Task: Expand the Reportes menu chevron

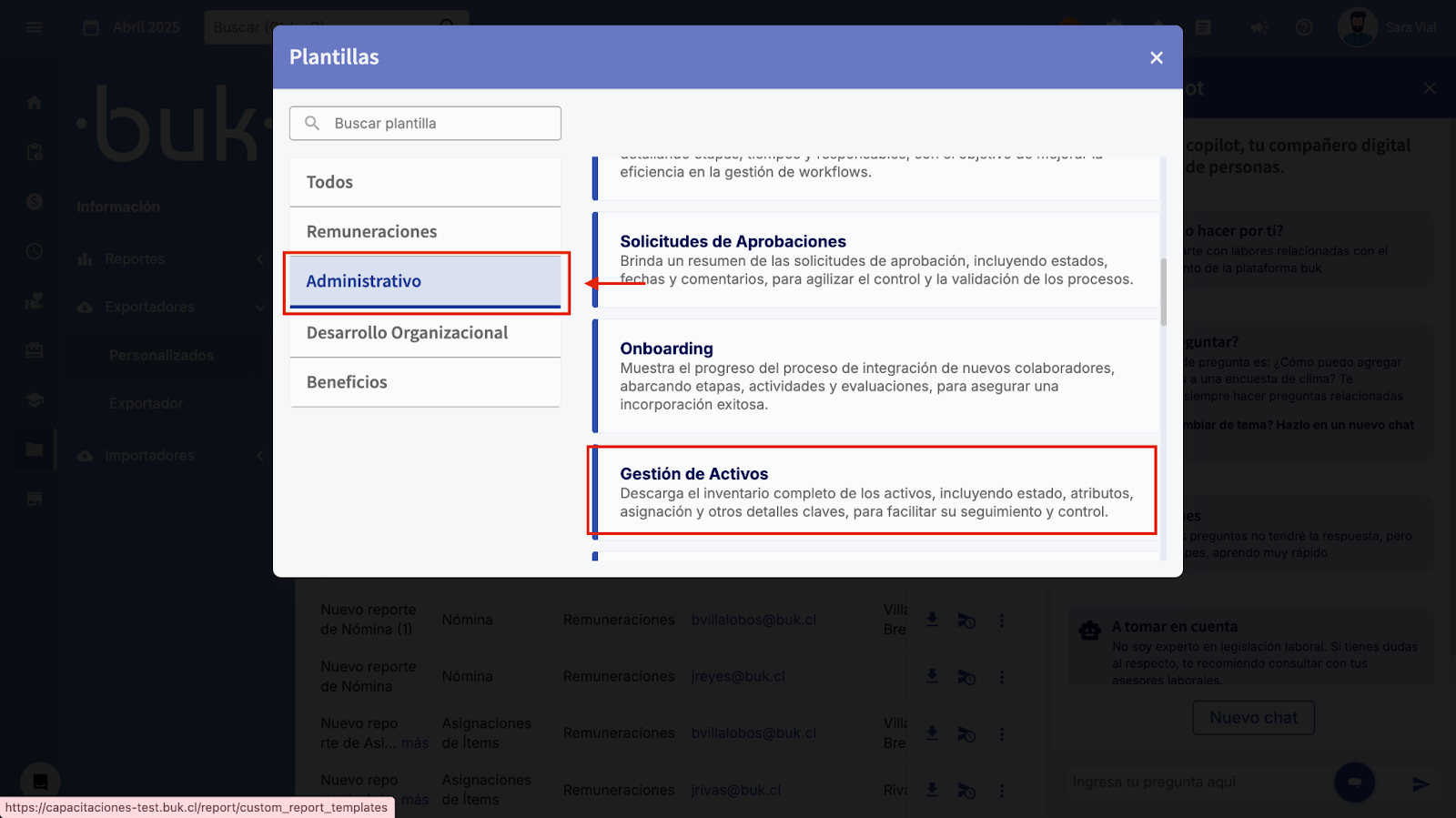Action: tap(260, 259)
